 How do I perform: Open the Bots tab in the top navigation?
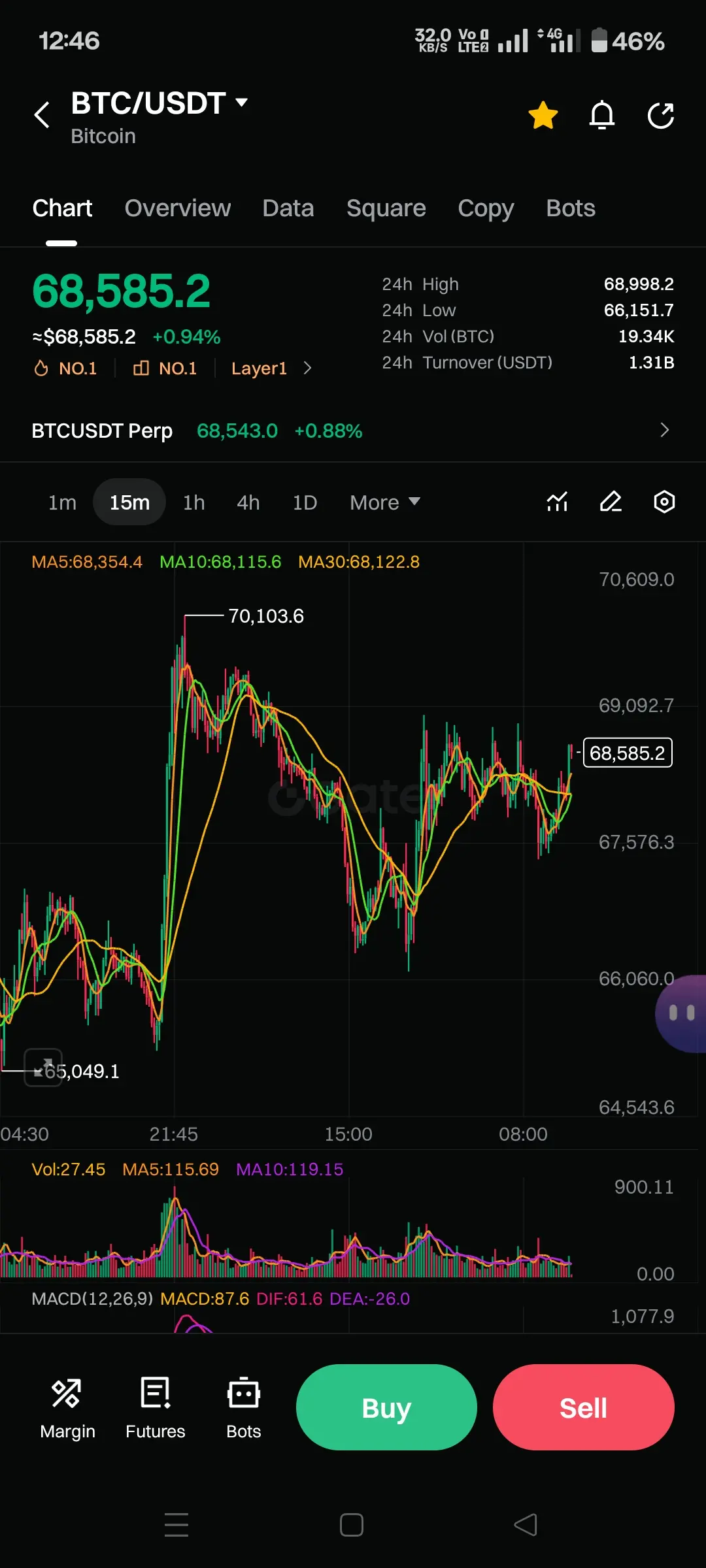coord(571,208)
